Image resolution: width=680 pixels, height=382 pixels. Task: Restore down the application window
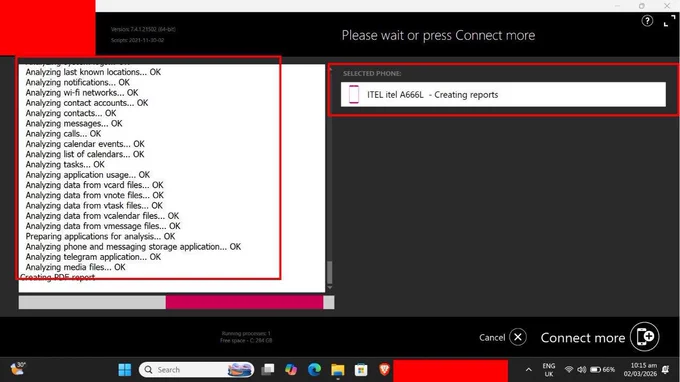pyautogui.click(x=642, y=6)
